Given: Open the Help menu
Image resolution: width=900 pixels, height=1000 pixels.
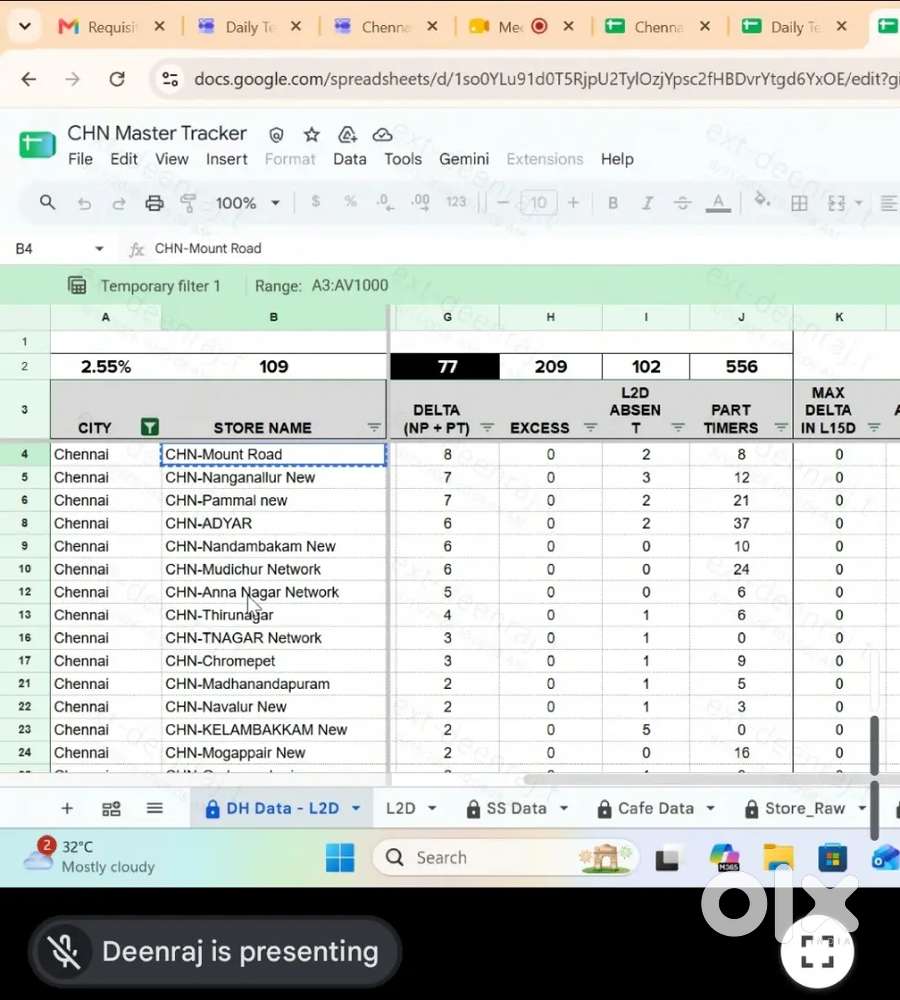Looking at the screenshot, I should click(x=617, y=159).
